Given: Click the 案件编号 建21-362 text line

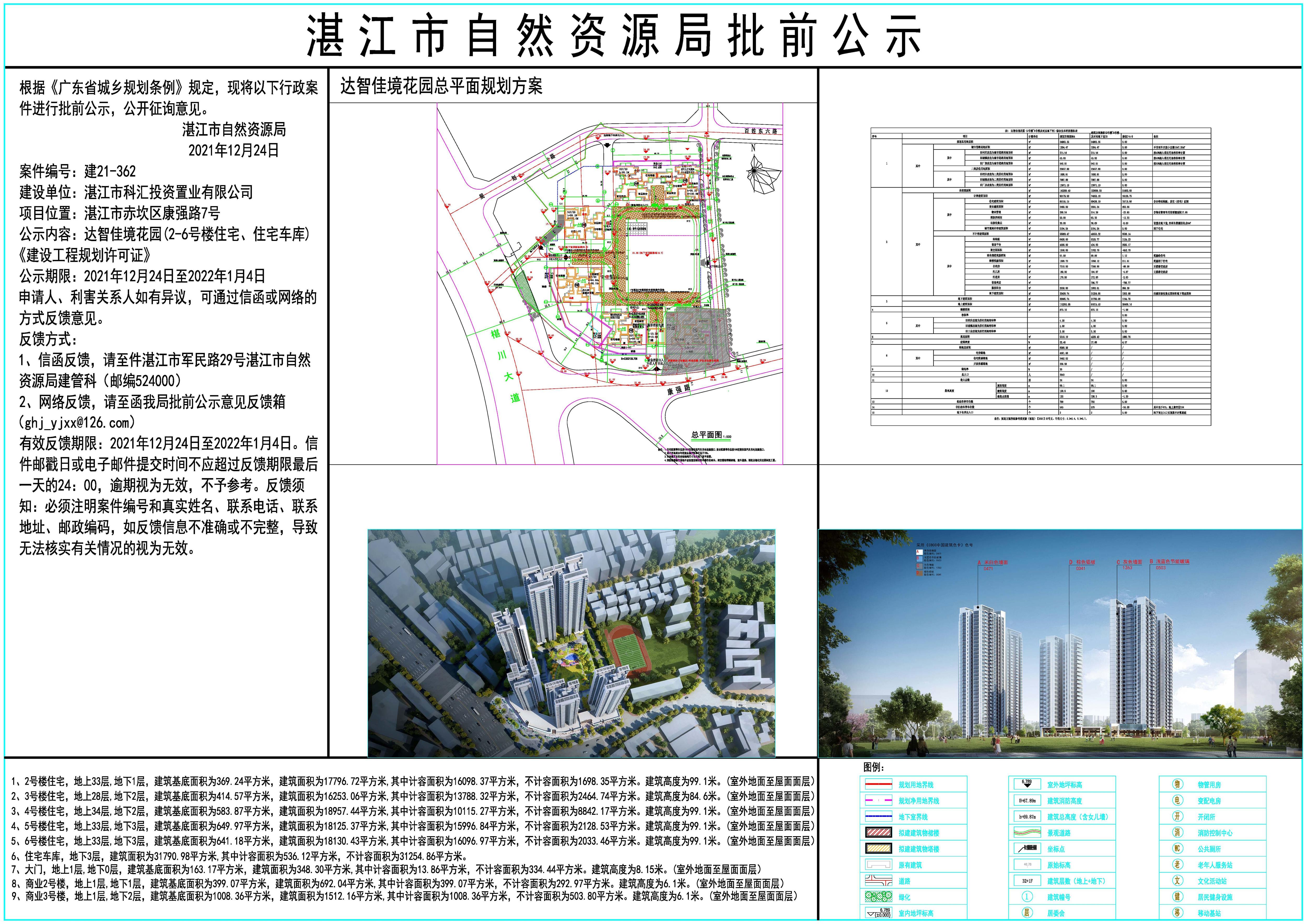Looking at the screenshot, I should [x=77, y=171].
